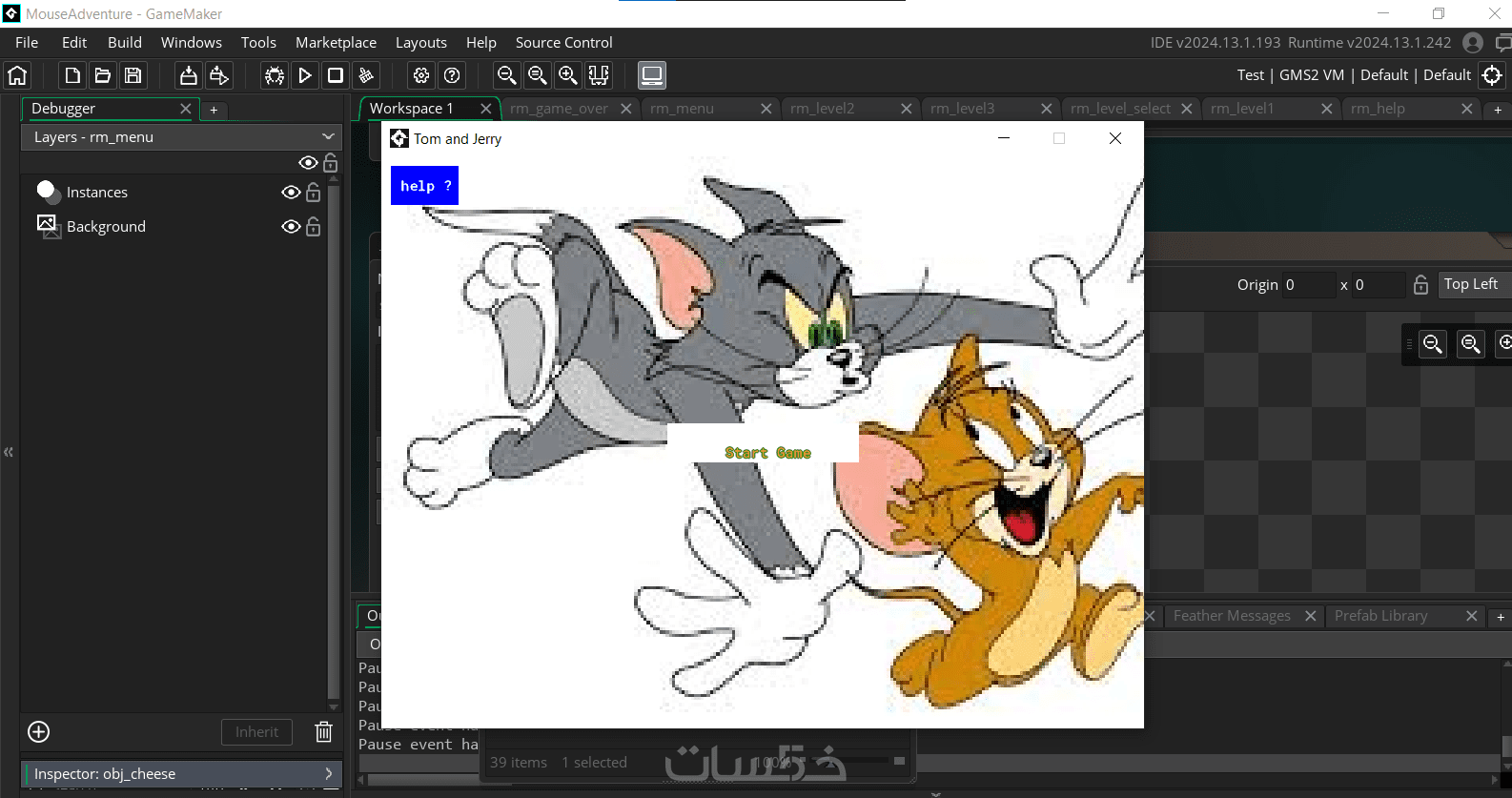Zoom out the workspace from main toolbar
Image resolution: width=1512 pixels, height=798 pixels.
507,75
